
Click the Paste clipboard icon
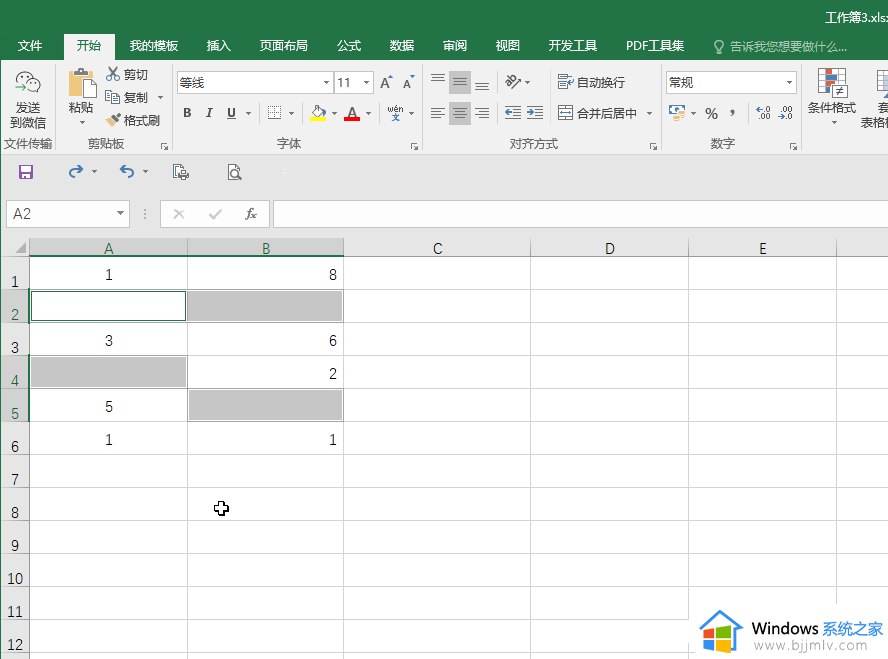(81, 86)
